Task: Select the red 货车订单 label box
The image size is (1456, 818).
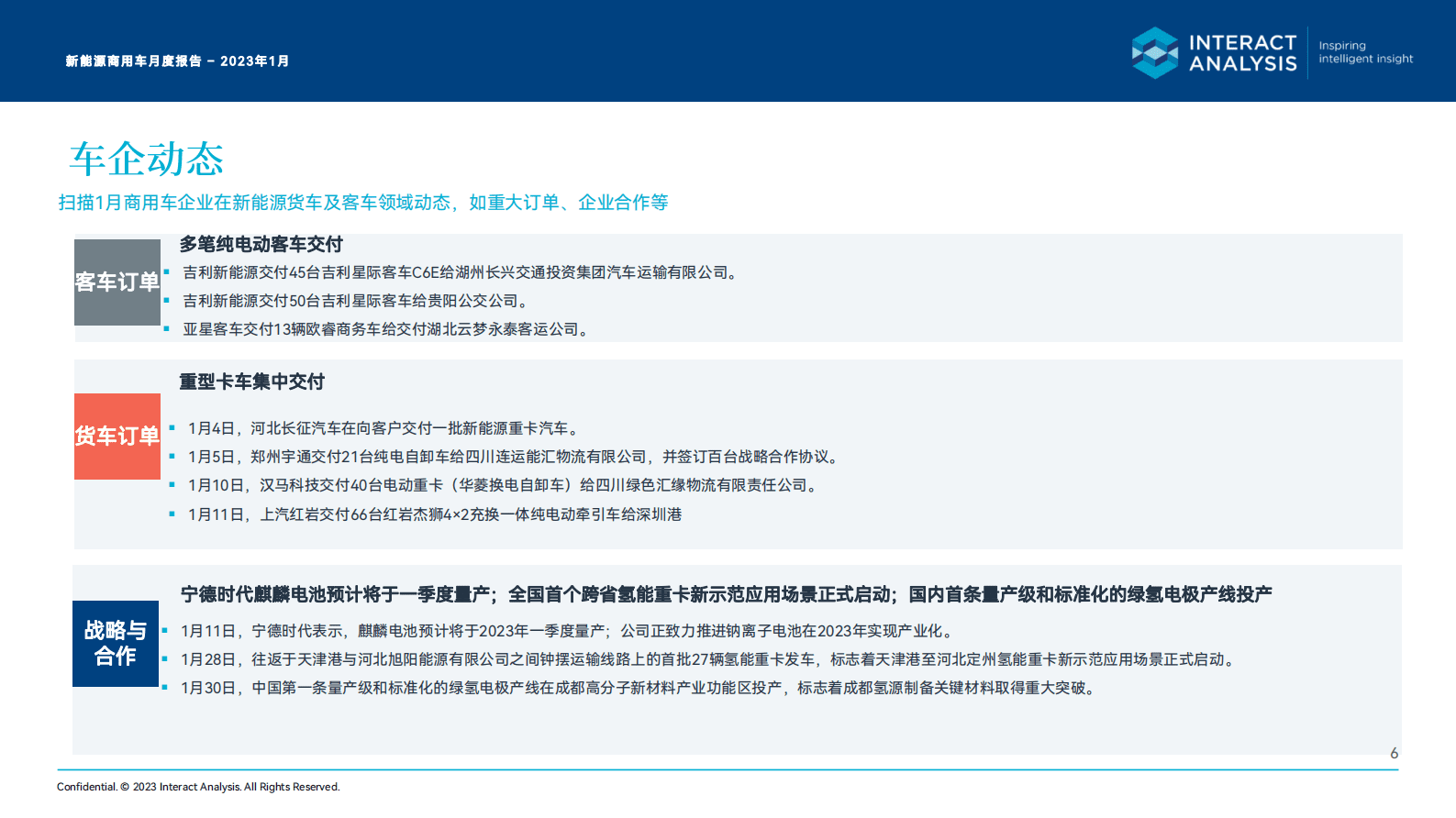Action: 117,437
